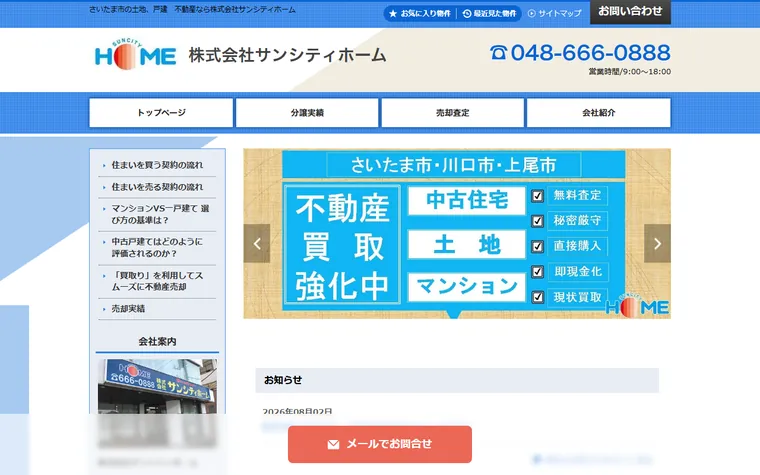Click the 株式会社サンシティホーム title text

287,55
